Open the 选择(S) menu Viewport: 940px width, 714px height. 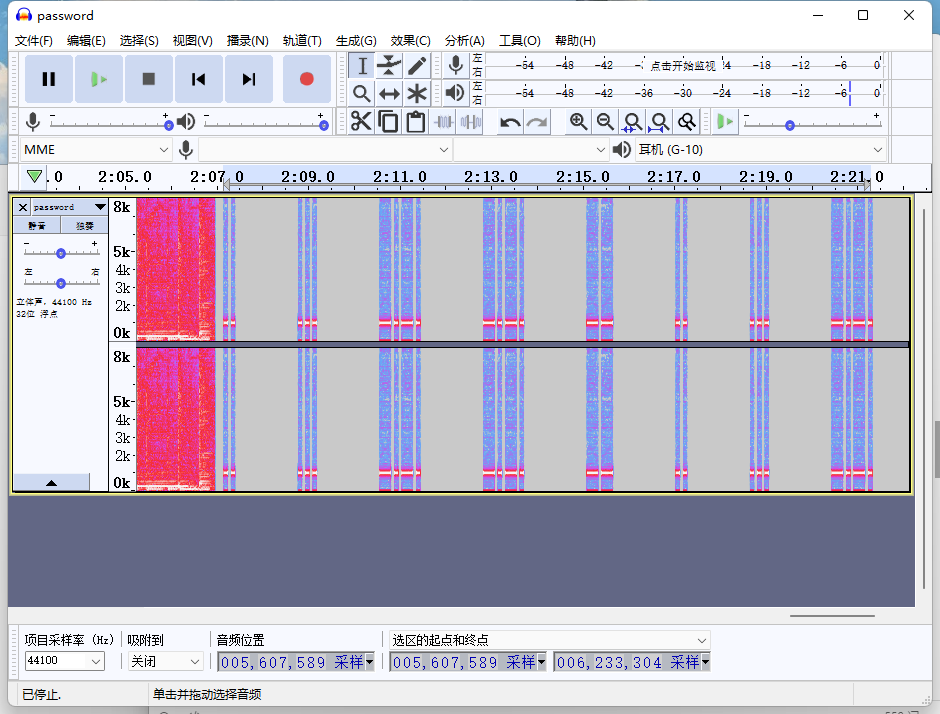138,41
